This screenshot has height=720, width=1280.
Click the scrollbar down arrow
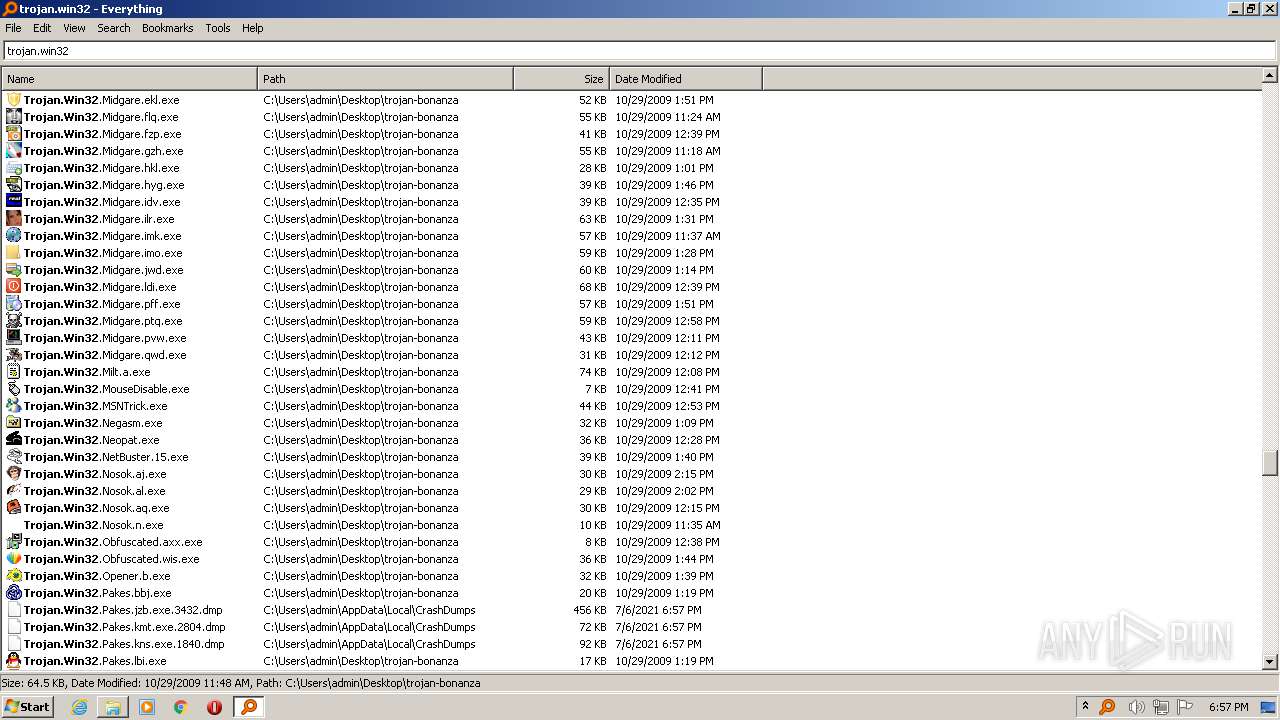(x=1270, y=662)
